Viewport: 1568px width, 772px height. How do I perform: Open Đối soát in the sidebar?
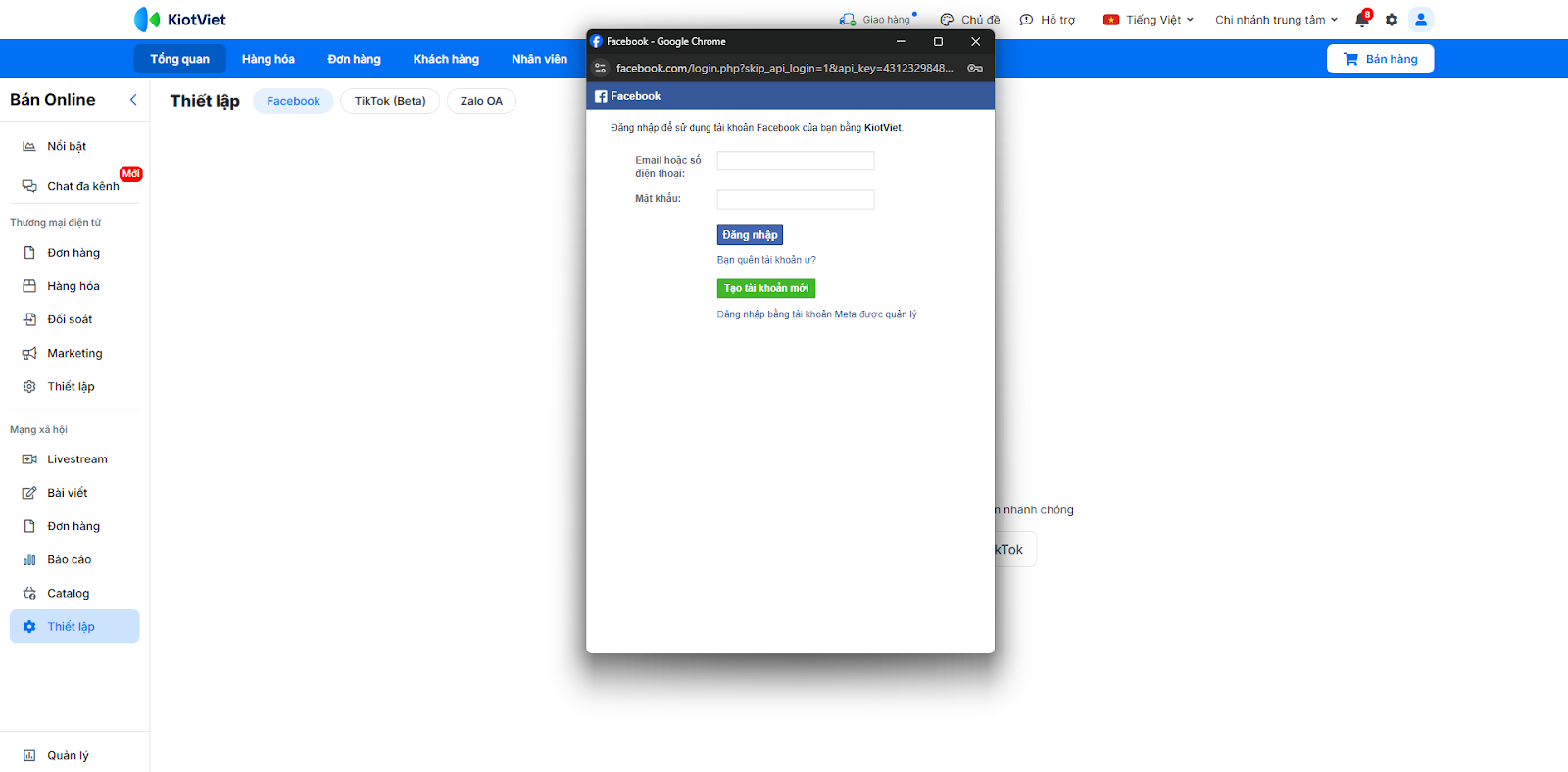[x=74, y=319]
